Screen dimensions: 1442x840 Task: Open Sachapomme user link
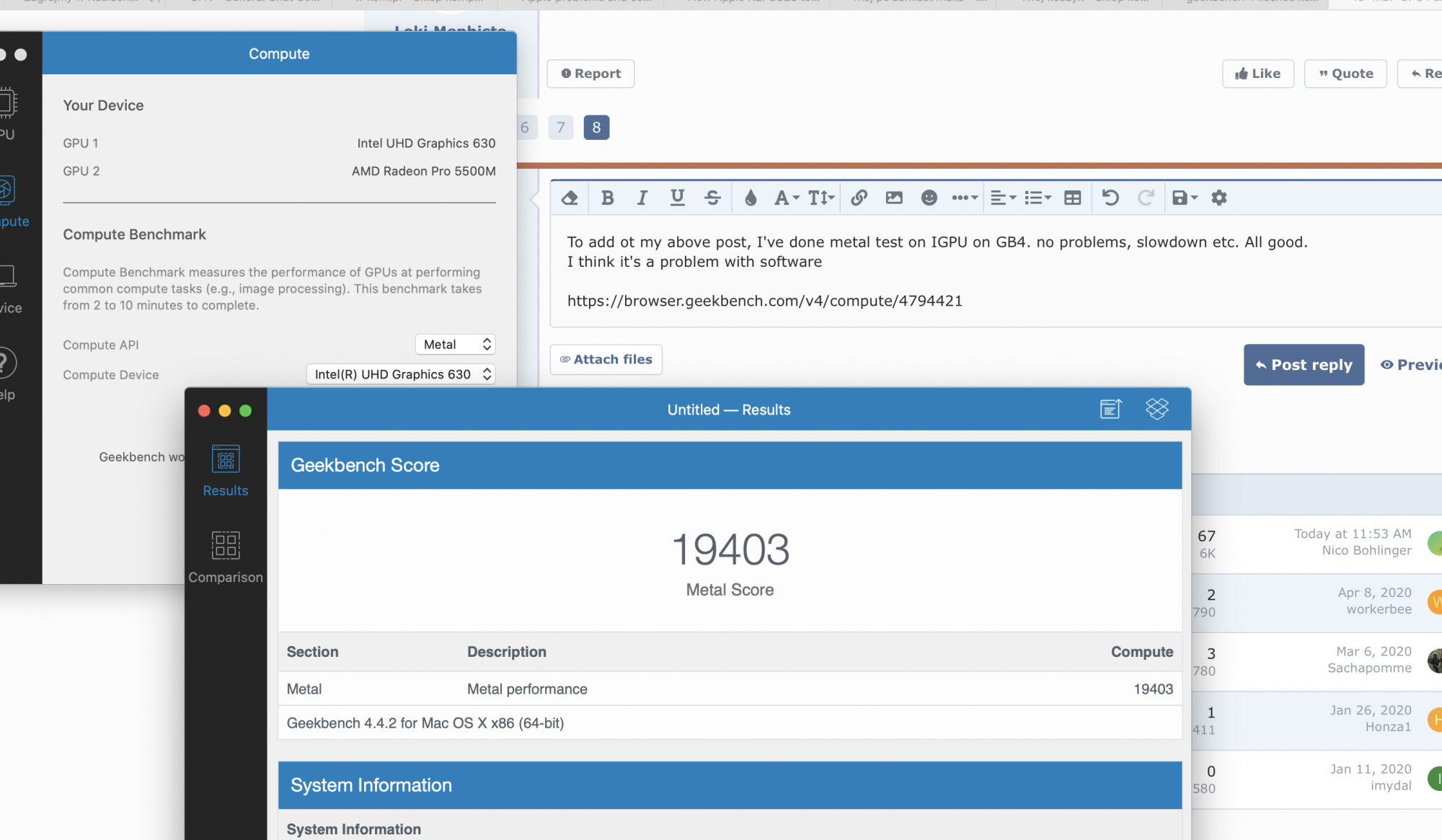[1370, 668]
